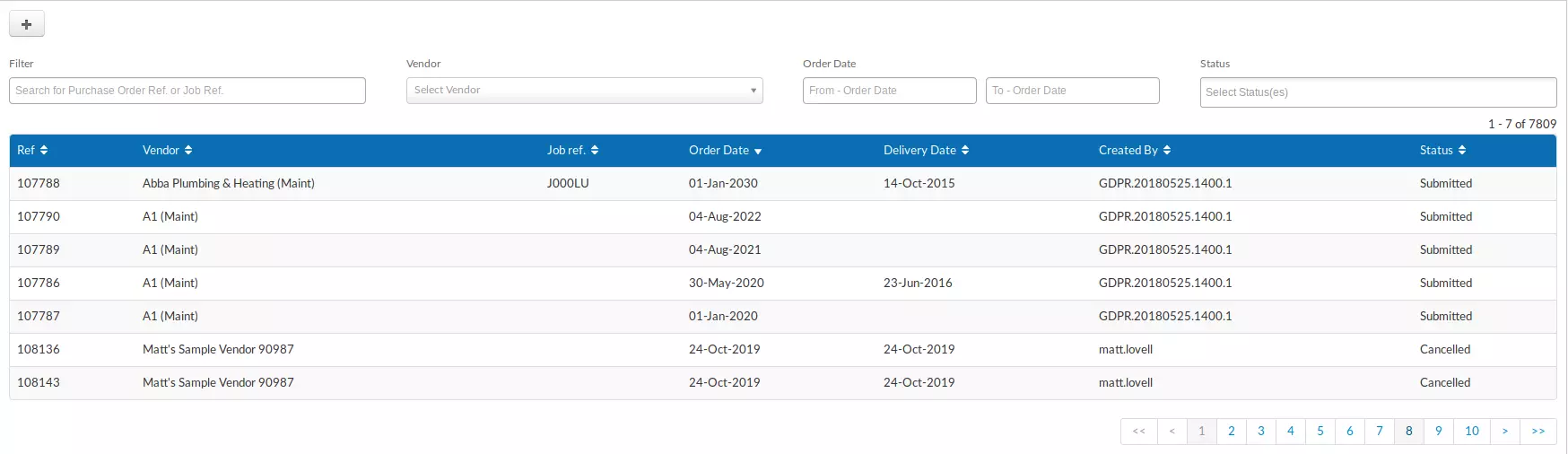Image resolution: width=1568 pixels, height=454 pixels.
Task: Sort by Vendor column sort icon
Action: pos(188,151)
